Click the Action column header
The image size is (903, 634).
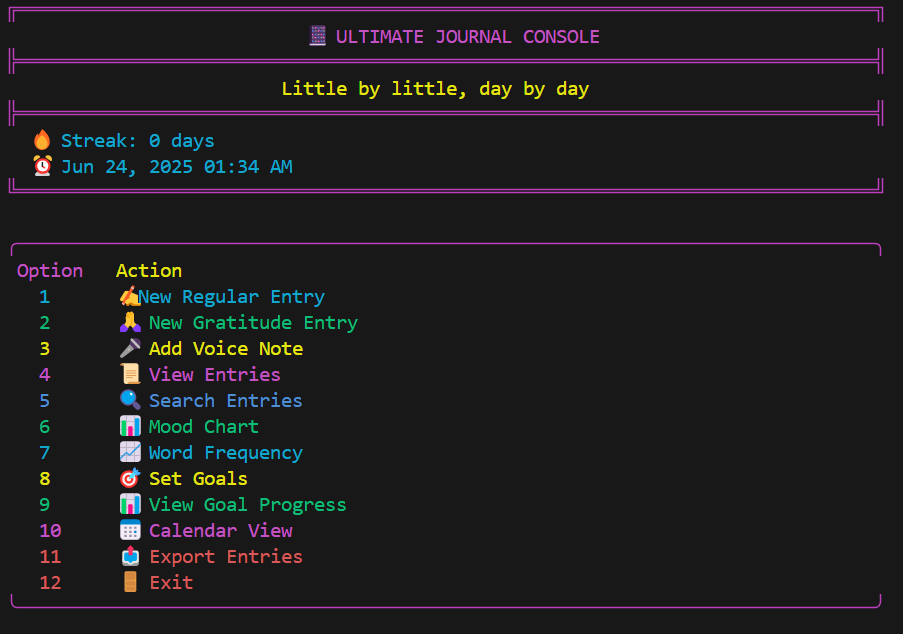[x=149, y=271]
